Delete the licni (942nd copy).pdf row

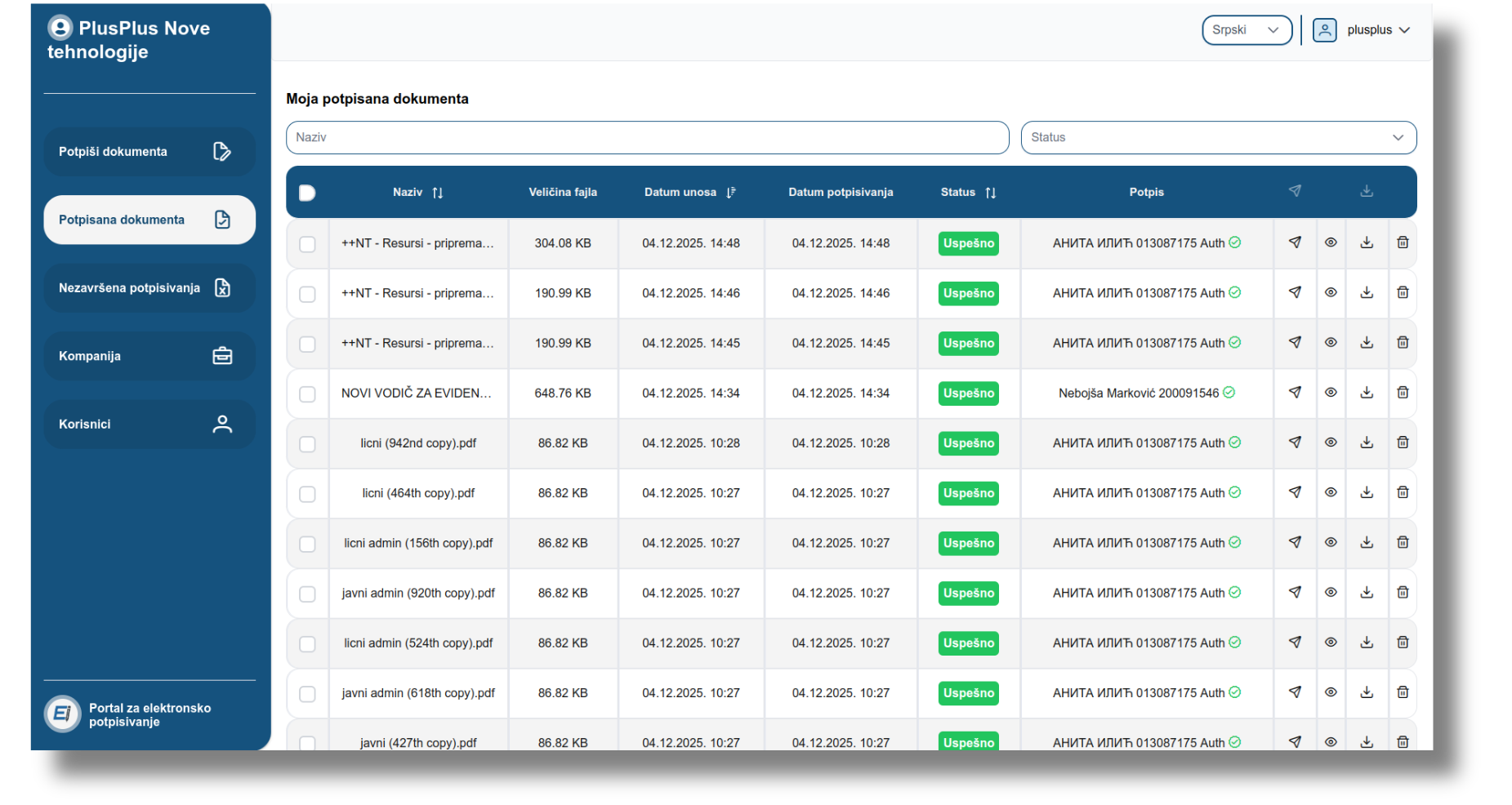pos(1403,443)
